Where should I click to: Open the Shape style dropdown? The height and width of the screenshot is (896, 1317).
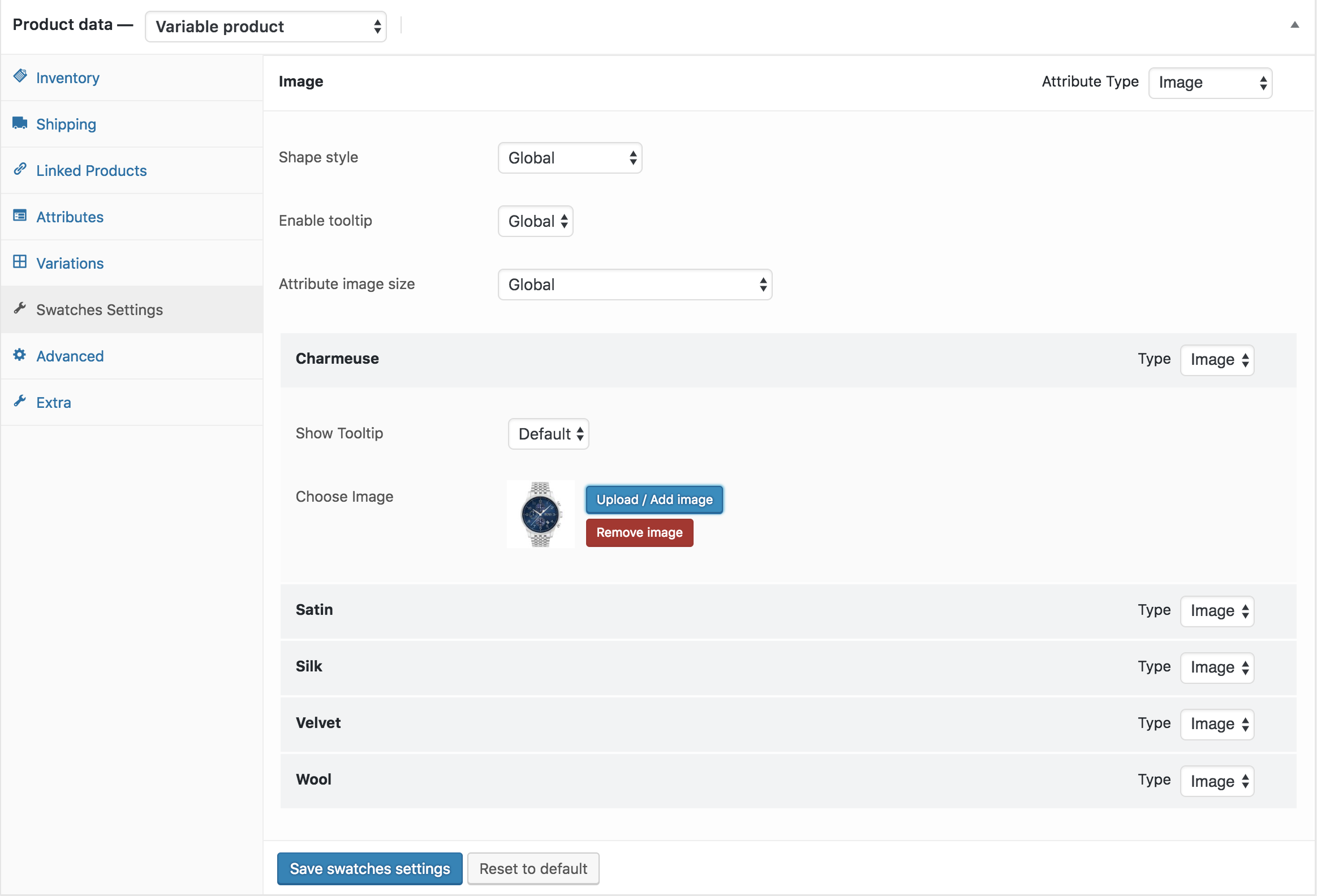(x=570, y=158)
